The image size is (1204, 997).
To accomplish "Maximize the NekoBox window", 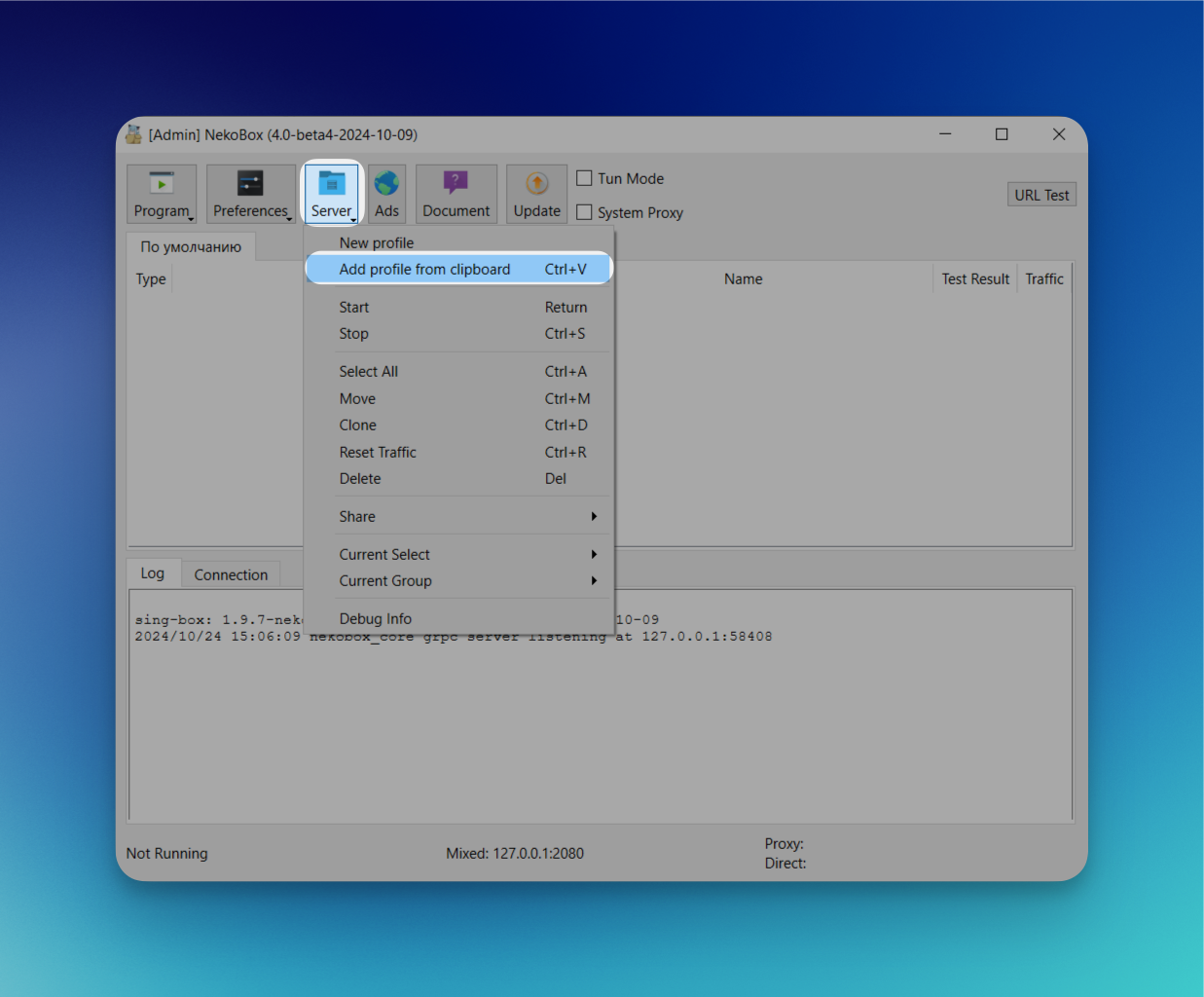I will click(x=1002, y=134).
